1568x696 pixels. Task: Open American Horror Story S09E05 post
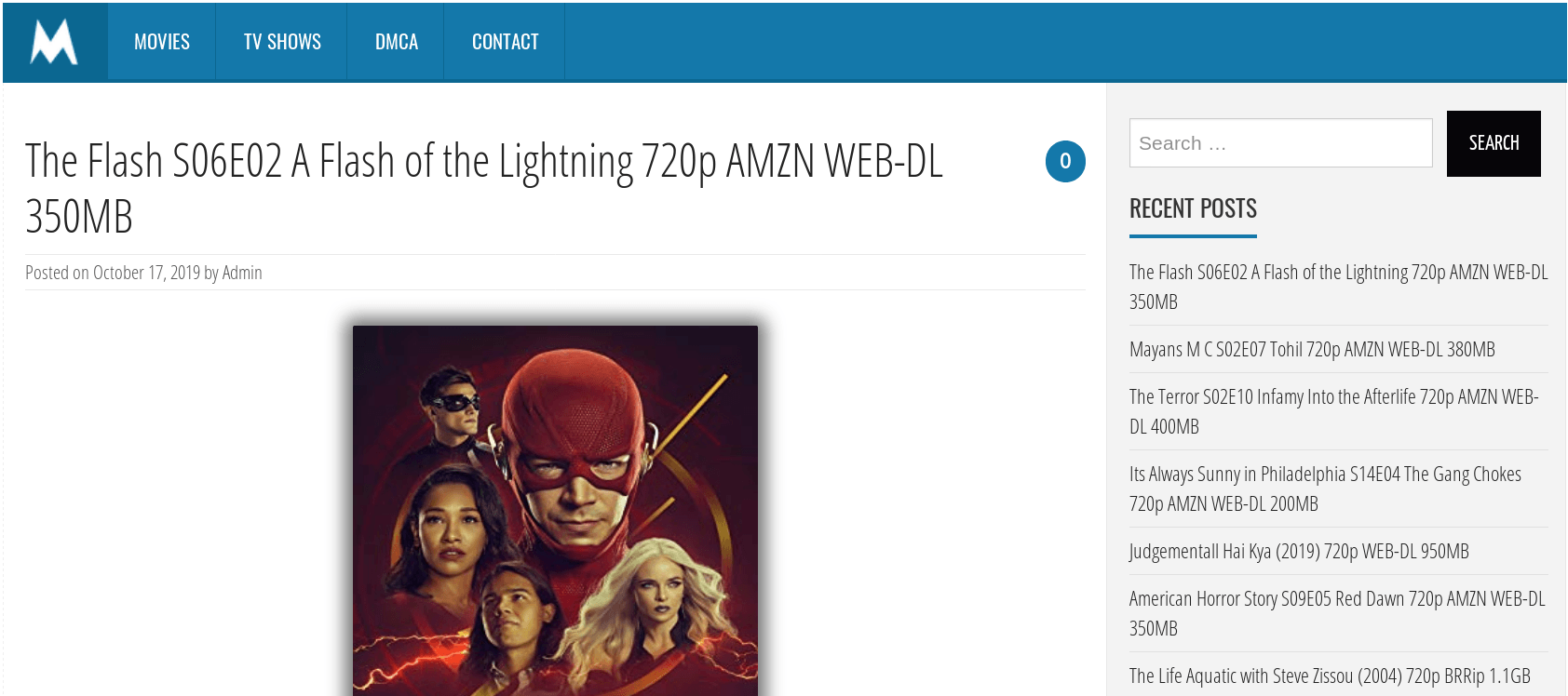coord(1337,613)
